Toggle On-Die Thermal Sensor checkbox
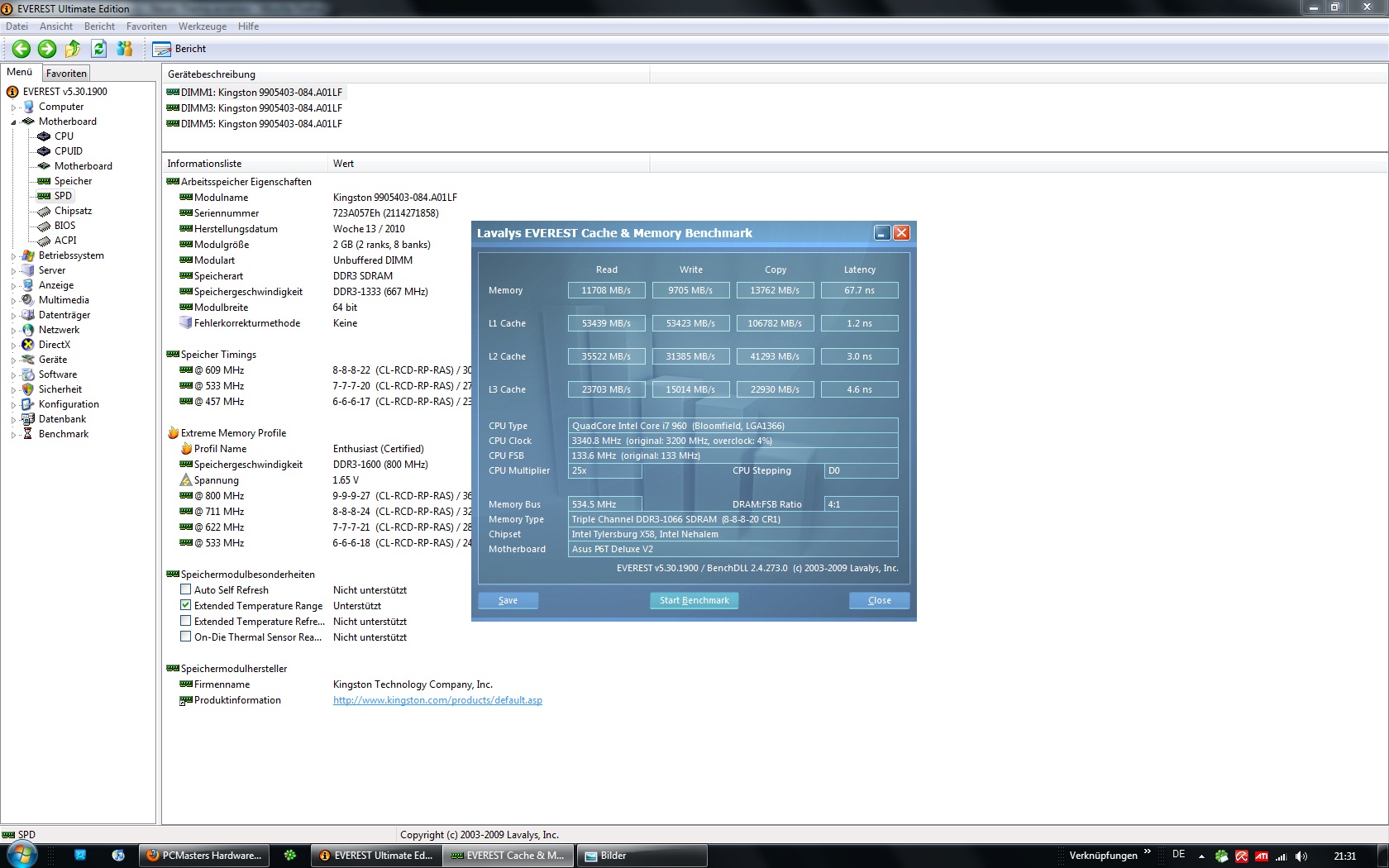 coord(186,637)
